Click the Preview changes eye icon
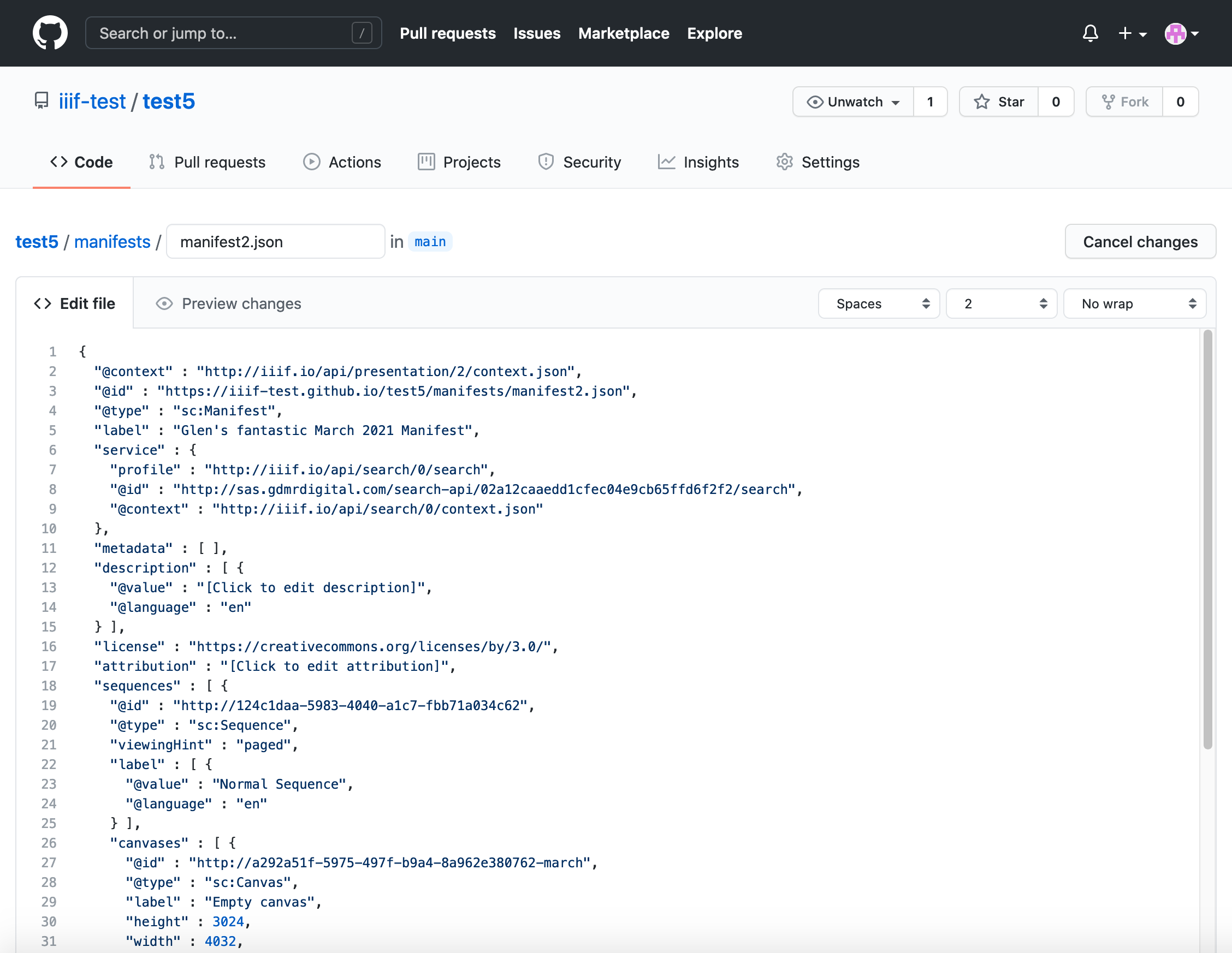This screenshot has height=953, width=1232. click(164, 303)
